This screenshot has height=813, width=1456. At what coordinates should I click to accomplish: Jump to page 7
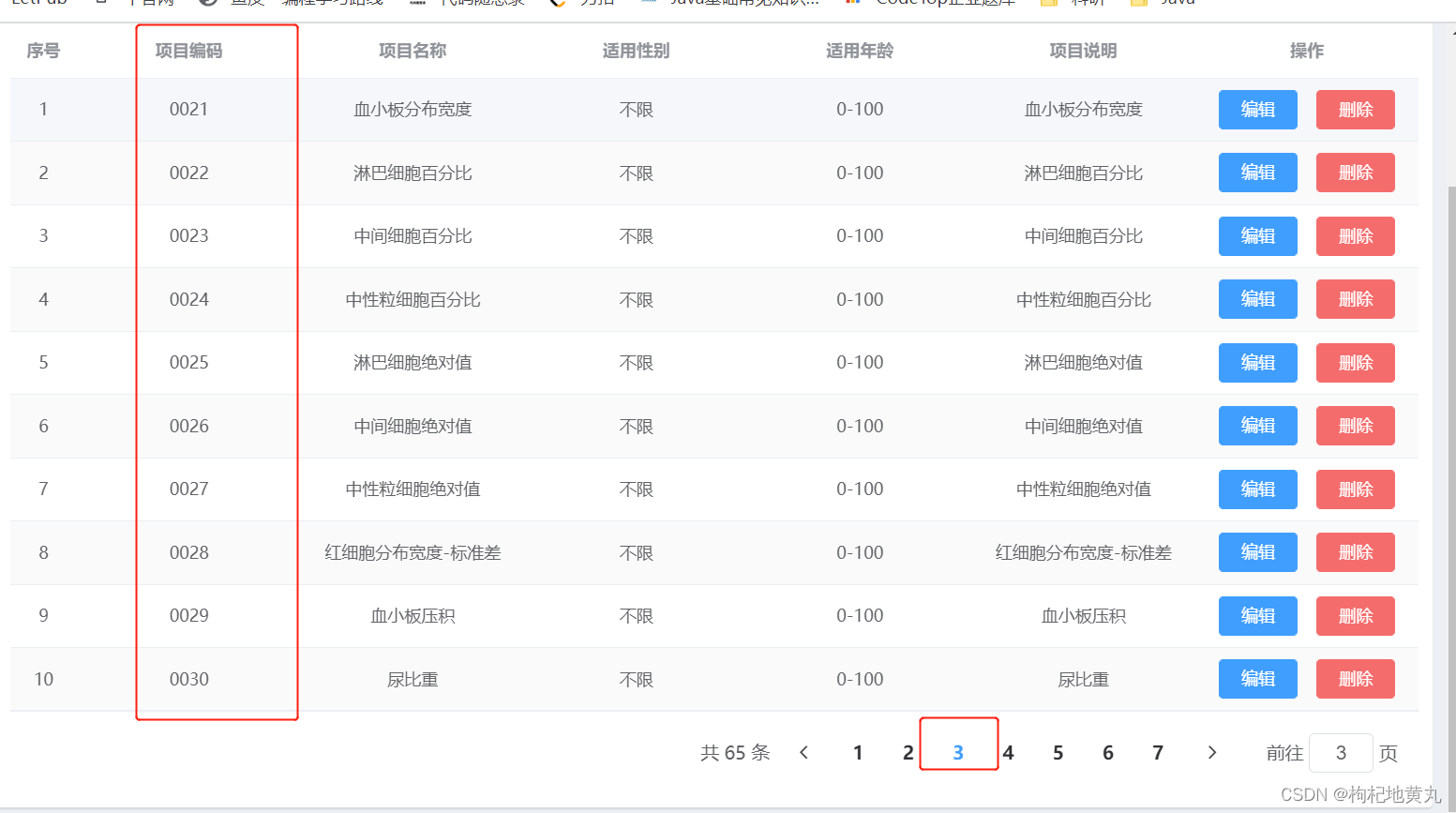[x=1158, y=753]
